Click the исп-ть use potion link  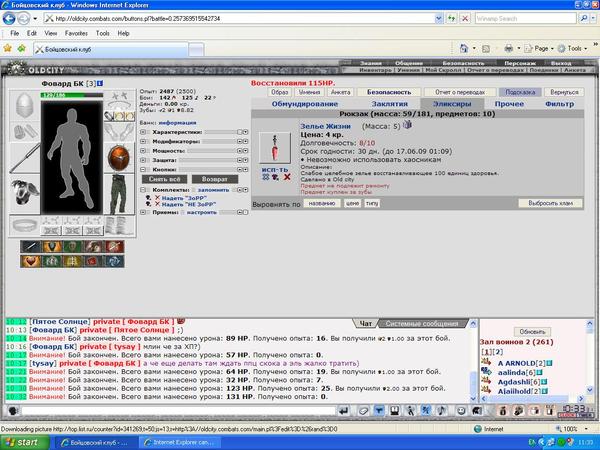coord(275,170)
